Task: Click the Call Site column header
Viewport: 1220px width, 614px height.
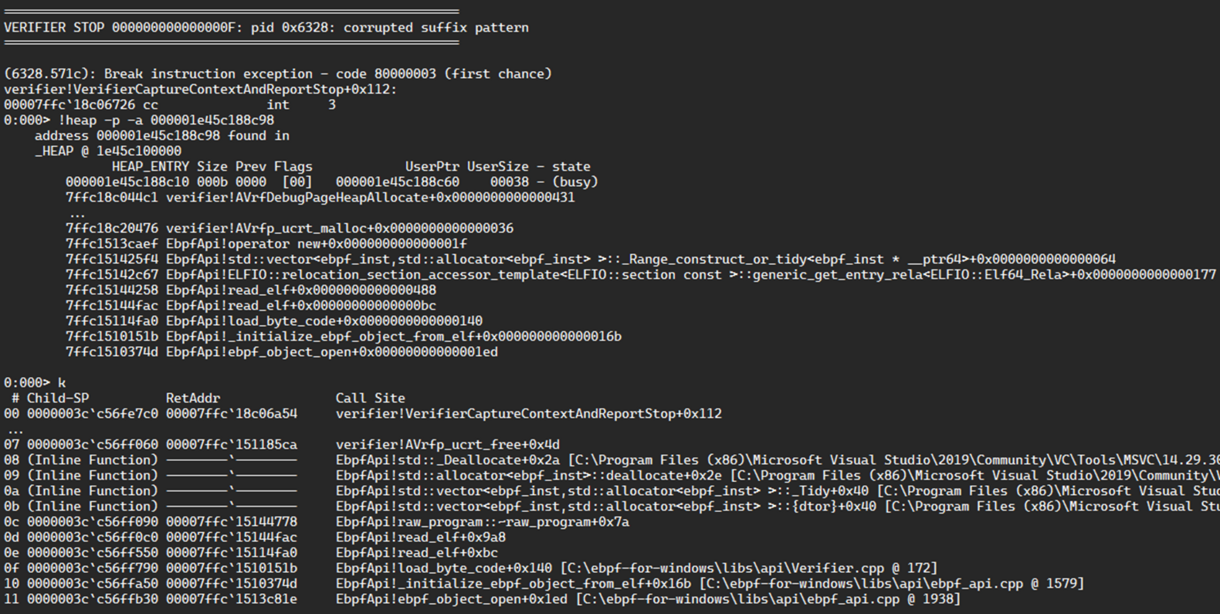Action: pyautogui.click(x=370, y=398)
